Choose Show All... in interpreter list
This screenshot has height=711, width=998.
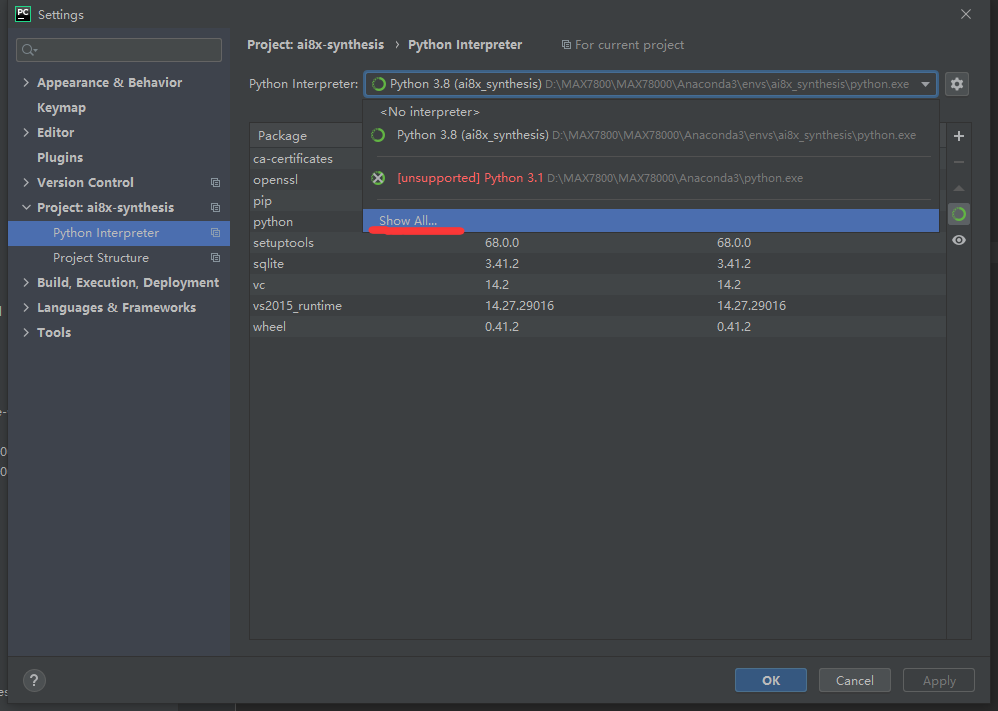(650, 221)
